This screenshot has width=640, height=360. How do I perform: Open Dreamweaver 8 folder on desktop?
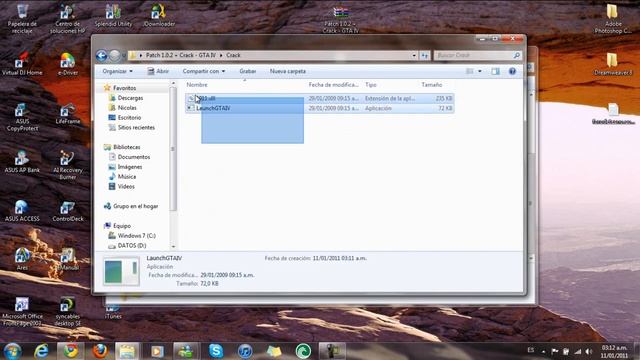(x=613, y=64)
